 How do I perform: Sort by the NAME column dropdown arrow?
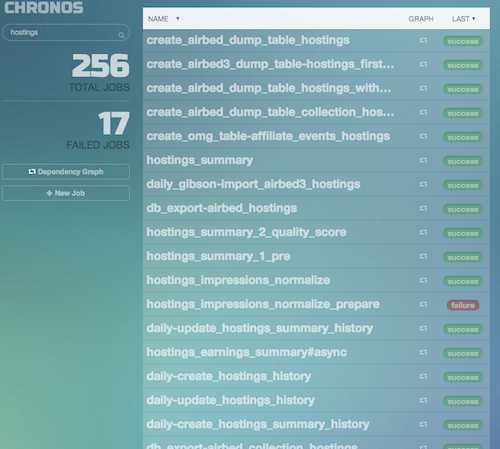(x=178, y=19)
